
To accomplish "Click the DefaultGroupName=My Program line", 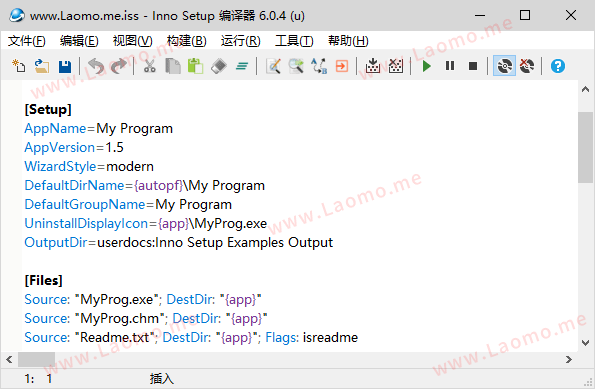I will click(128, 204).
